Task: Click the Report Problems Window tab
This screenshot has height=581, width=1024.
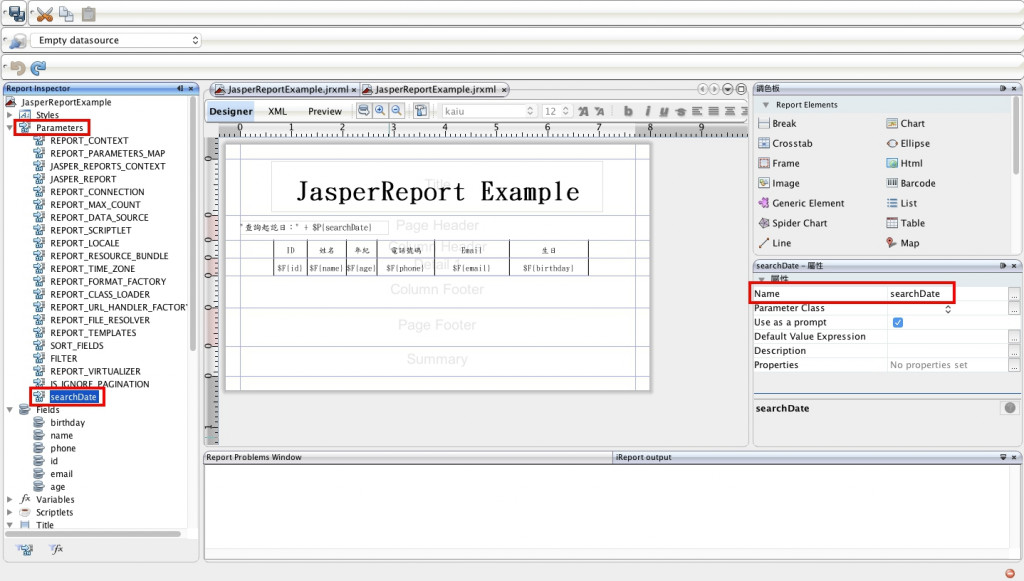Action: [254, 458]
